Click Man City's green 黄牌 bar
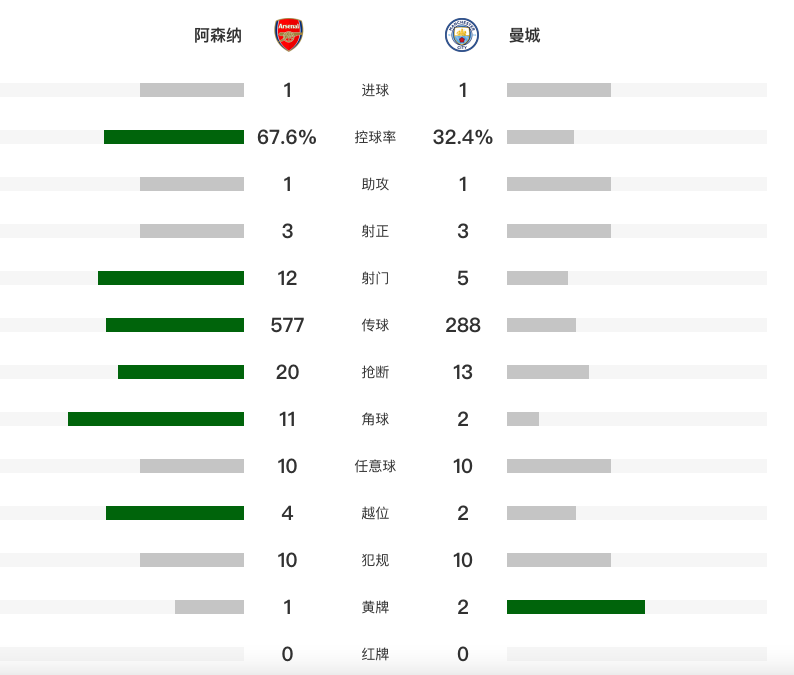This screenshot has width=794, height=675. pyautogui.click(x=576, y=607)
